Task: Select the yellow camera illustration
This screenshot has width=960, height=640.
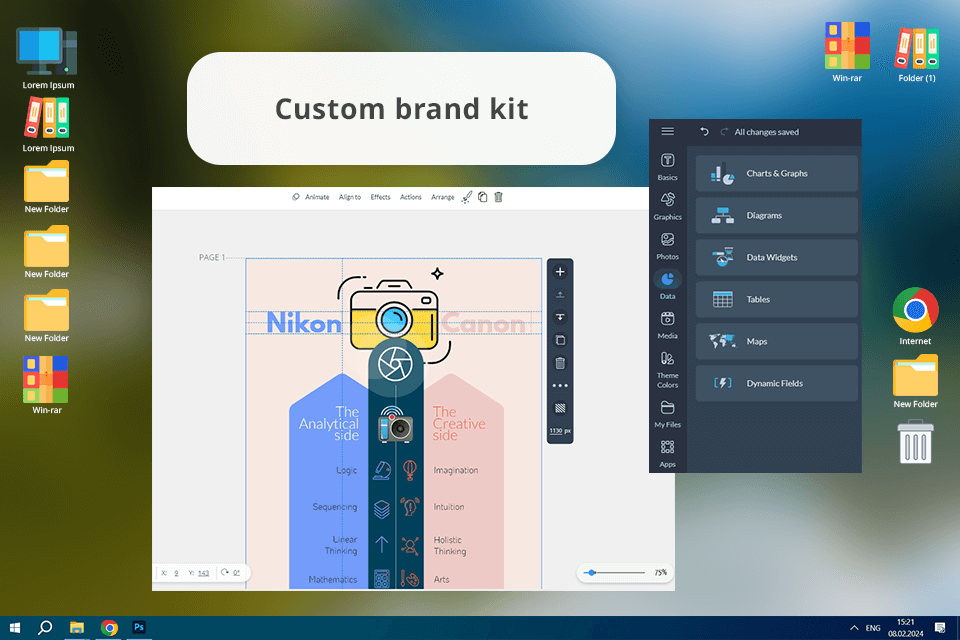Action: click(x=394, y=315)
